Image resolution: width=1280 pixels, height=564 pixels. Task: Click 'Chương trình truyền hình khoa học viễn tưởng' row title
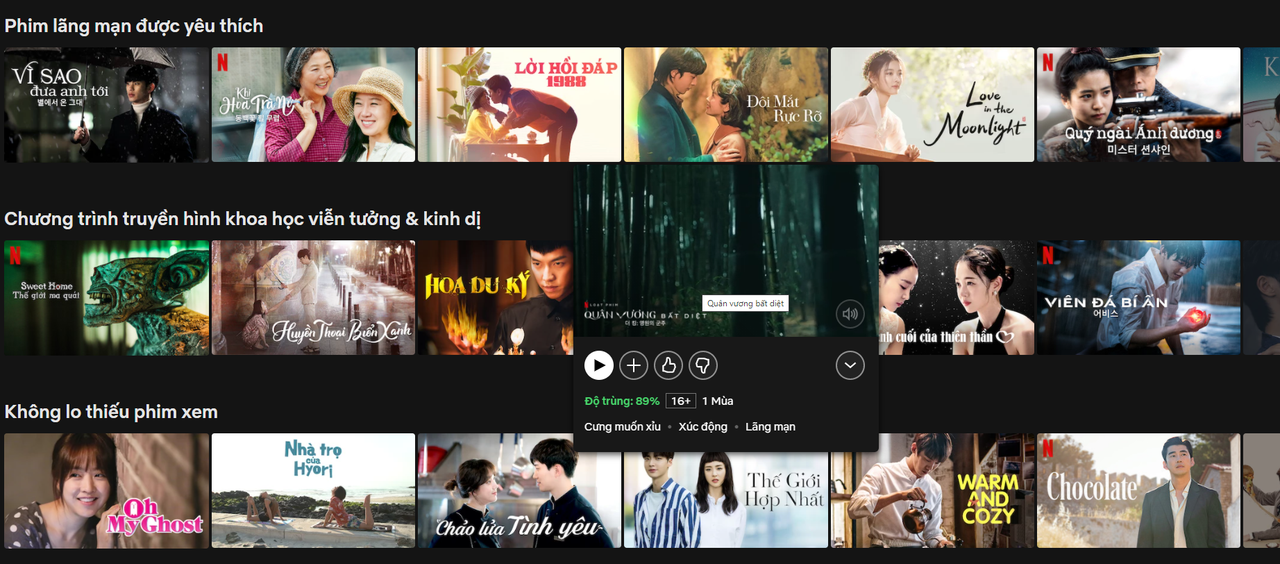(243, 219)
